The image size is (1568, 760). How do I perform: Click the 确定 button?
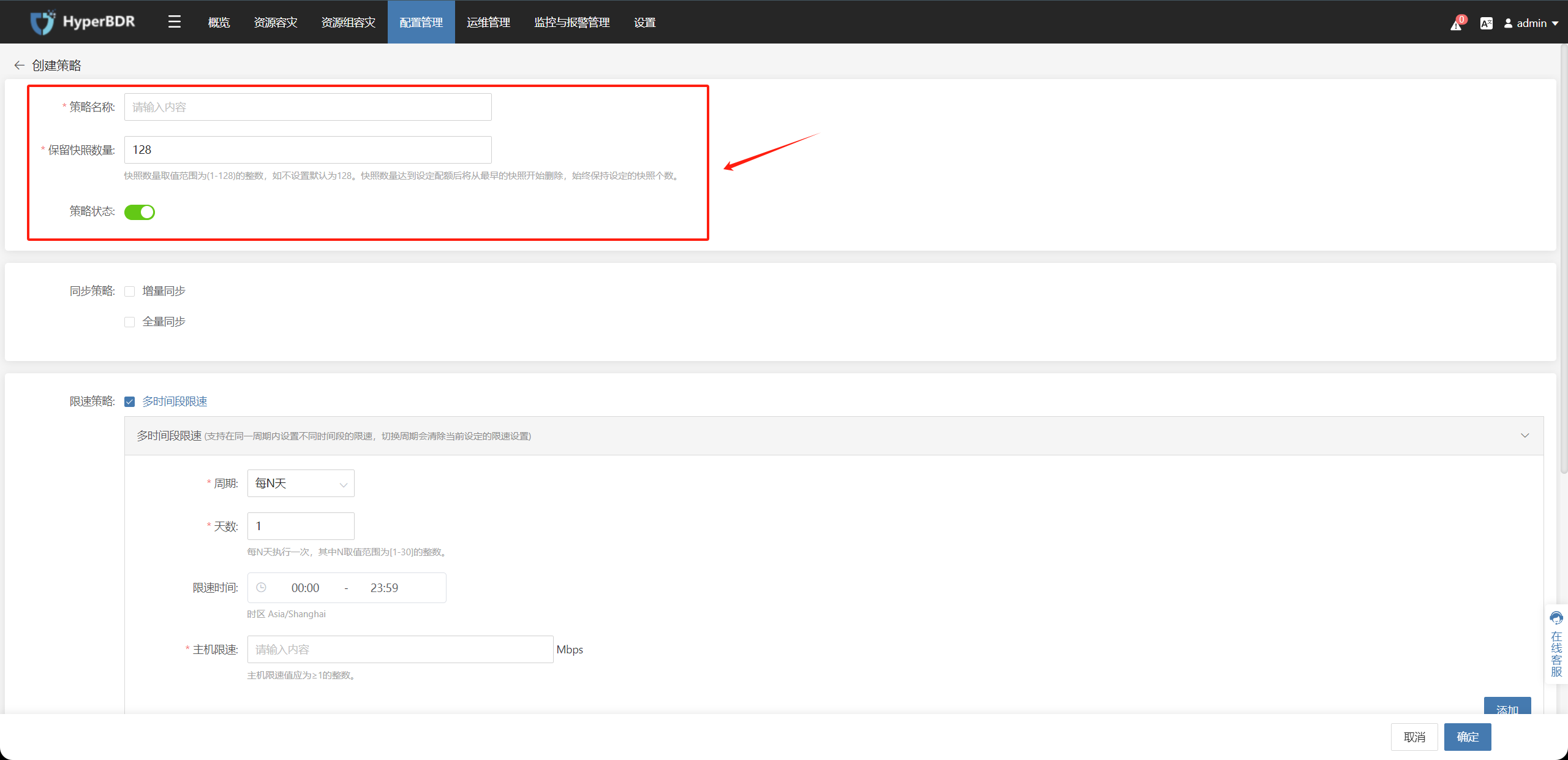tap(1468, 737)
